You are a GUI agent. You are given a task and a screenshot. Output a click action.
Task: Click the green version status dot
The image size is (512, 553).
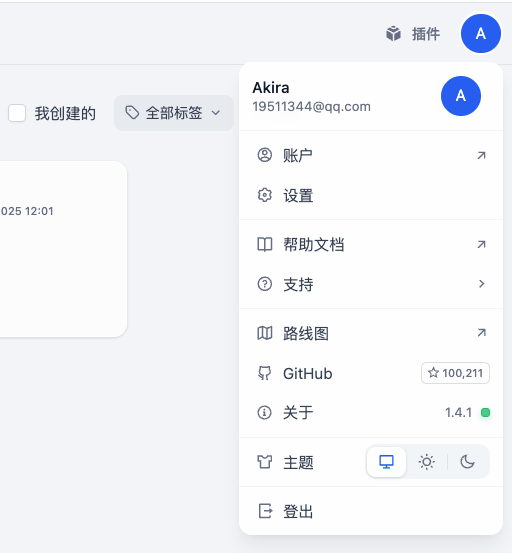point(486,412)
